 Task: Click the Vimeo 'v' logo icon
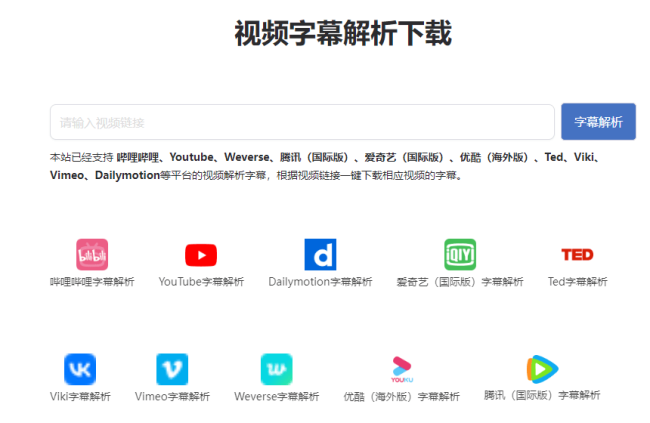(172, 369)
